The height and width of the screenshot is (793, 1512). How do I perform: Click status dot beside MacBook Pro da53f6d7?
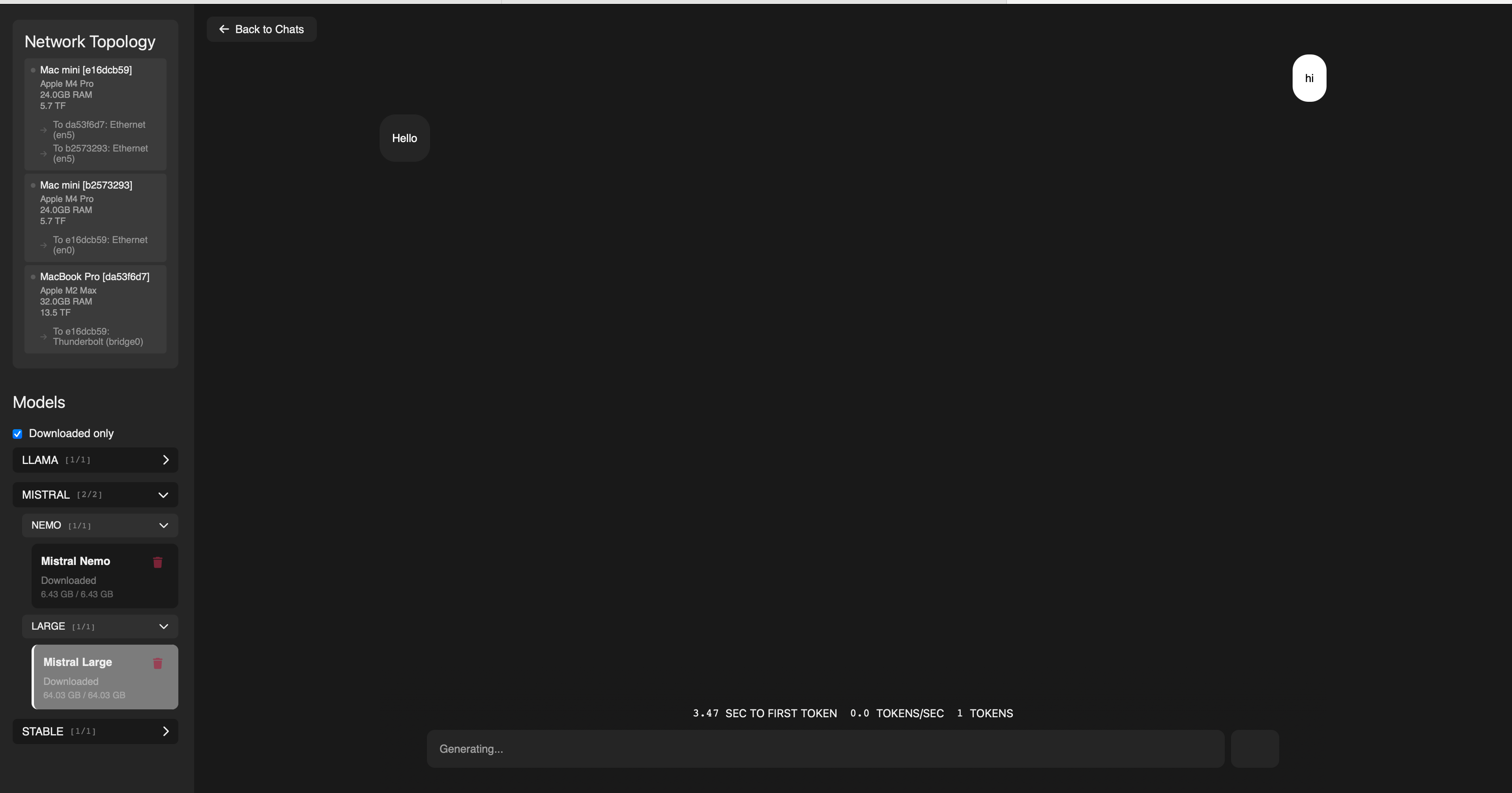[33, 277]
